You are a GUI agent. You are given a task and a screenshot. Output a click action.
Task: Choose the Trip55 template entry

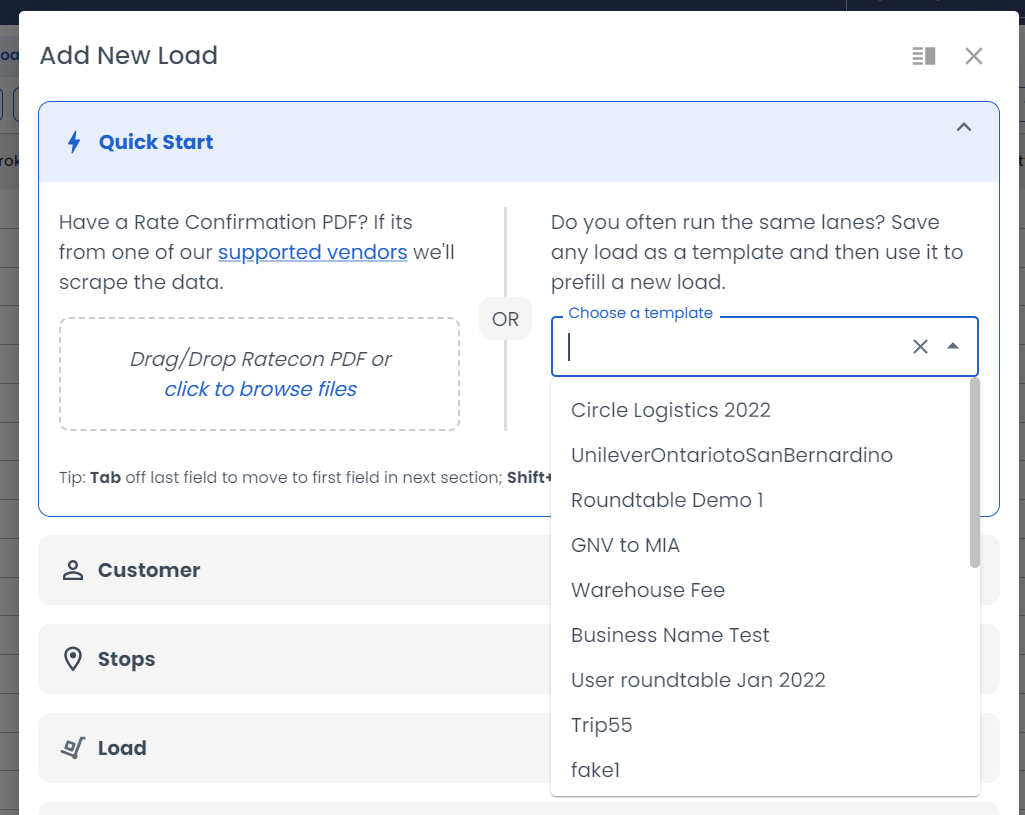click(601, 725)
